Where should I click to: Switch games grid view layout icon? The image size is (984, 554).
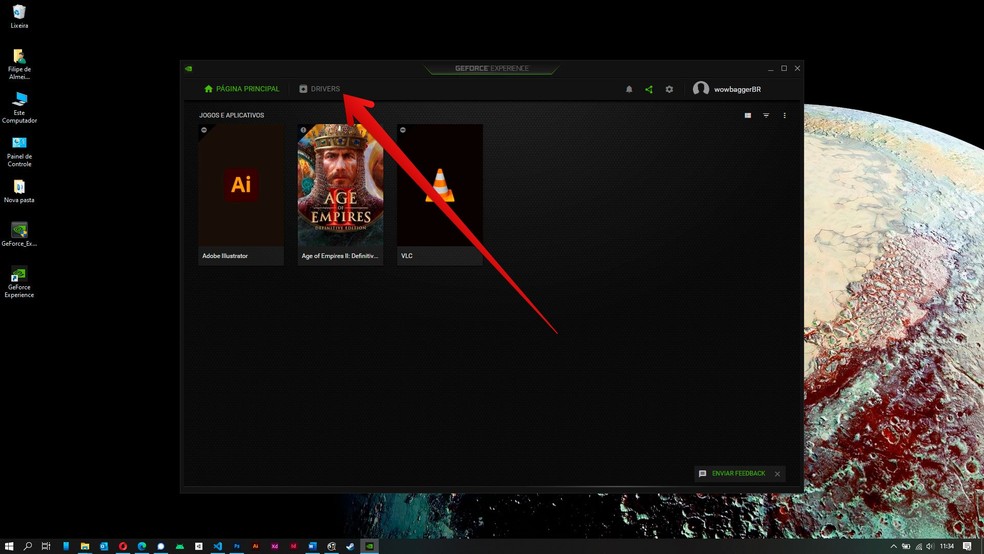(x=747, y=115)
